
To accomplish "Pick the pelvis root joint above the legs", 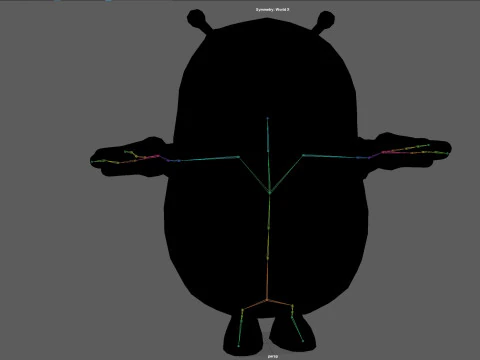I will tap(267, 301).
